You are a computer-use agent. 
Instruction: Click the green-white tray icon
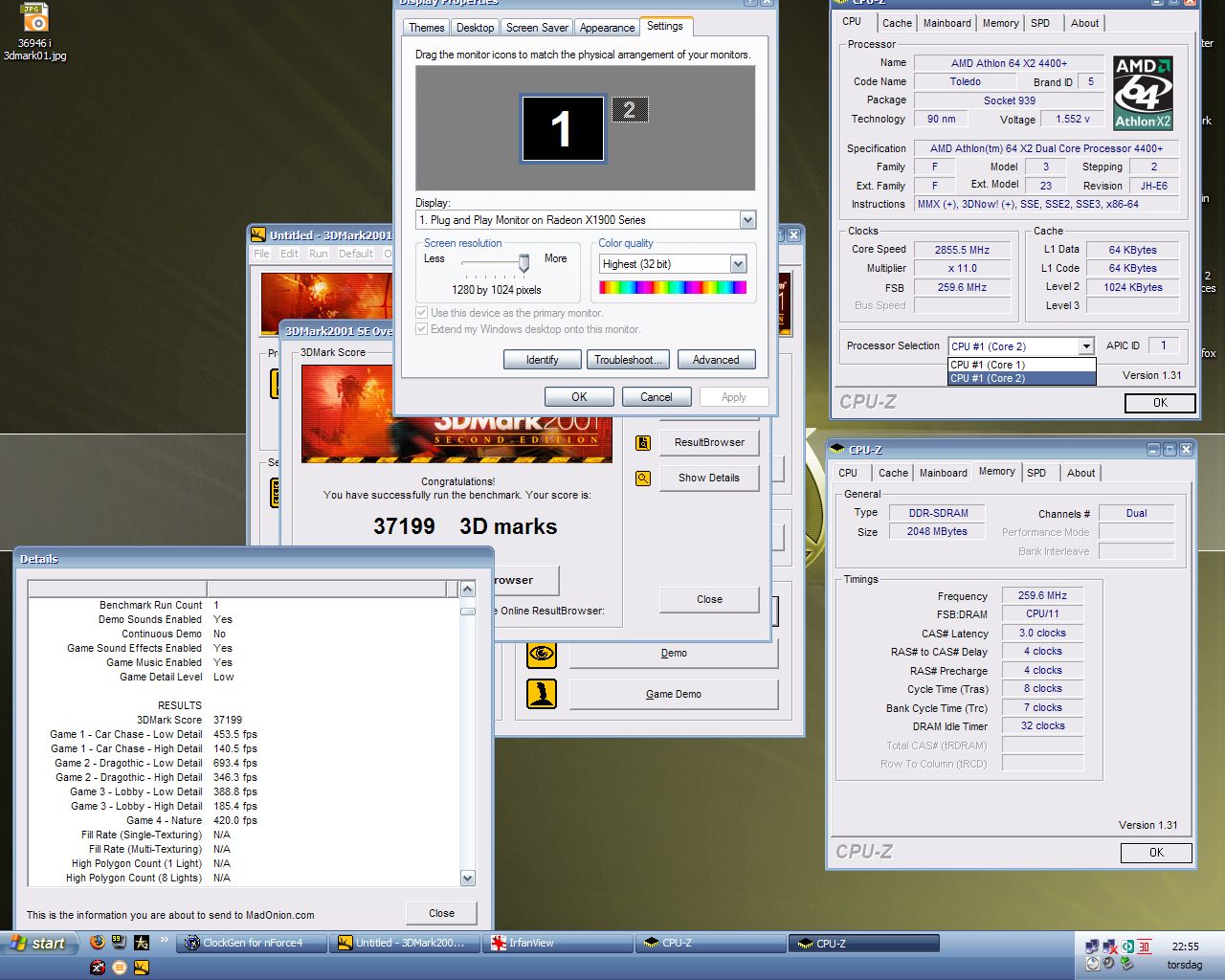click(x=1127, y=947)
